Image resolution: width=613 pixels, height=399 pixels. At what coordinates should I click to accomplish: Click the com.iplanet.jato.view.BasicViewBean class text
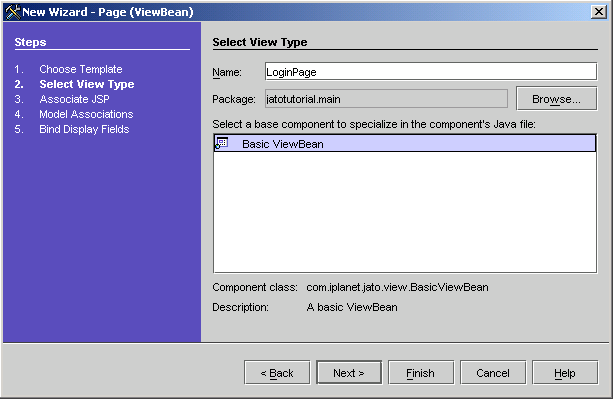click(397, 287)
